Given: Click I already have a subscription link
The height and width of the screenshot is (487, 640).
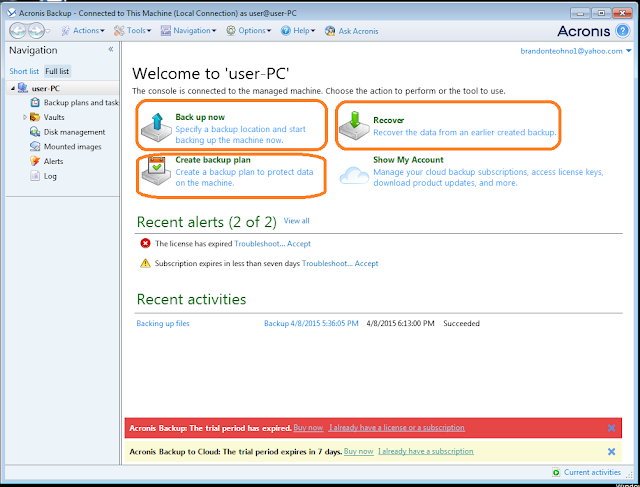Looking at the screenshot, I should [x=426, y=451].
